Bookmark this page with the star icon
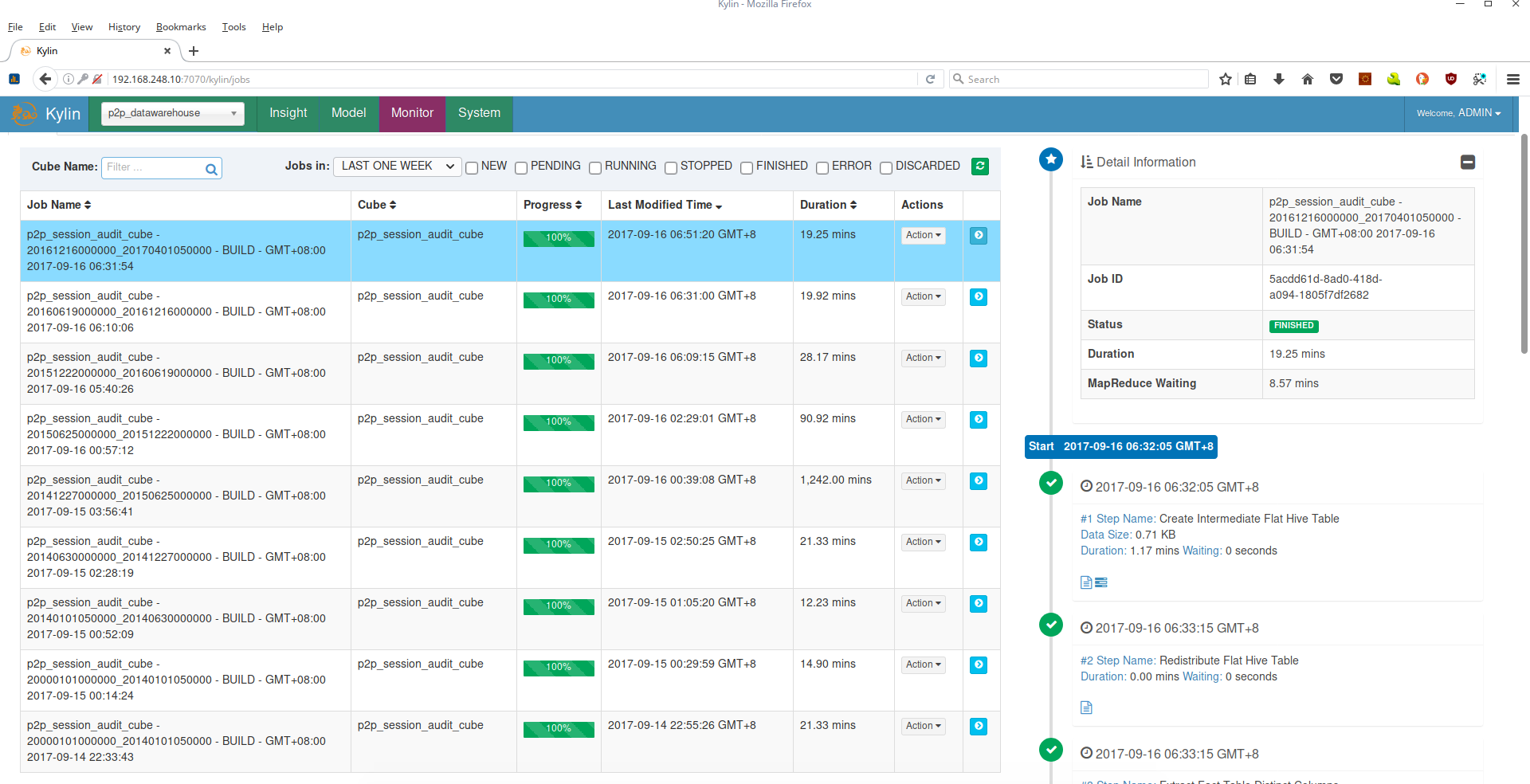The height and width of the screenshot is (784, 1530). pos(1225,79)
